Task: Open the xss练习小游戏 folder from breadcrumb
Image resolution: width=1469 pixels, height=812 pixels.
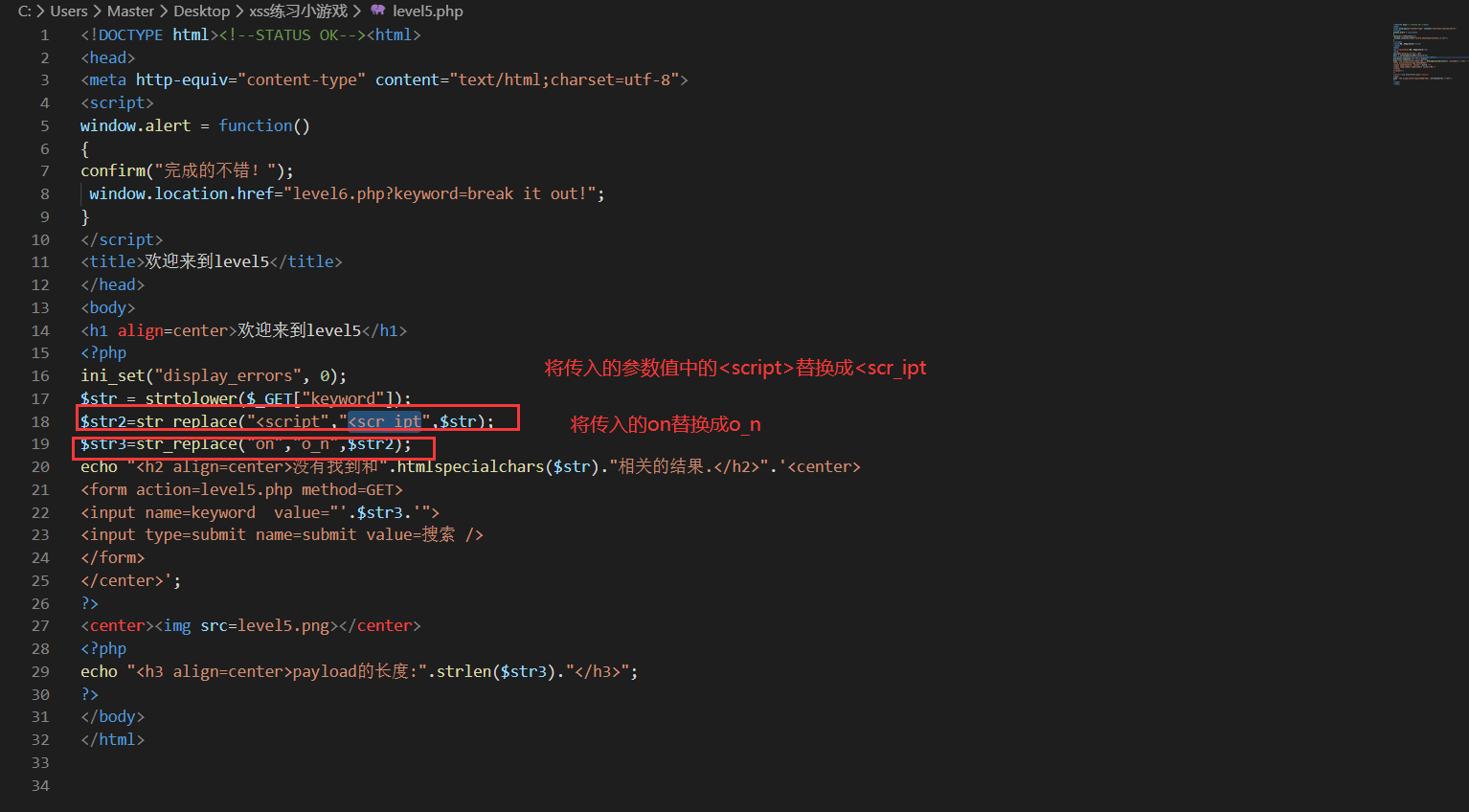Action: 298,11
